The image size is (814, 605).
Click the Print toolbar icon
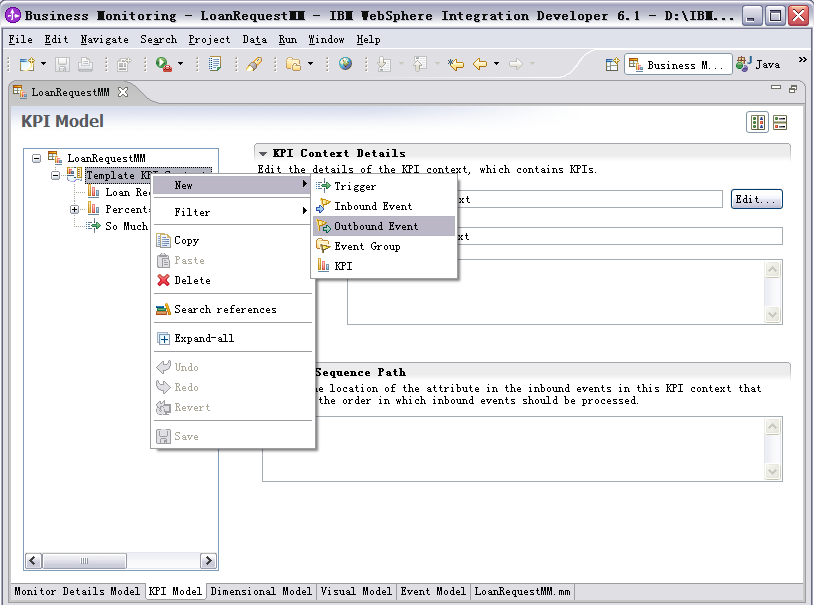click(x=86, y=64)
